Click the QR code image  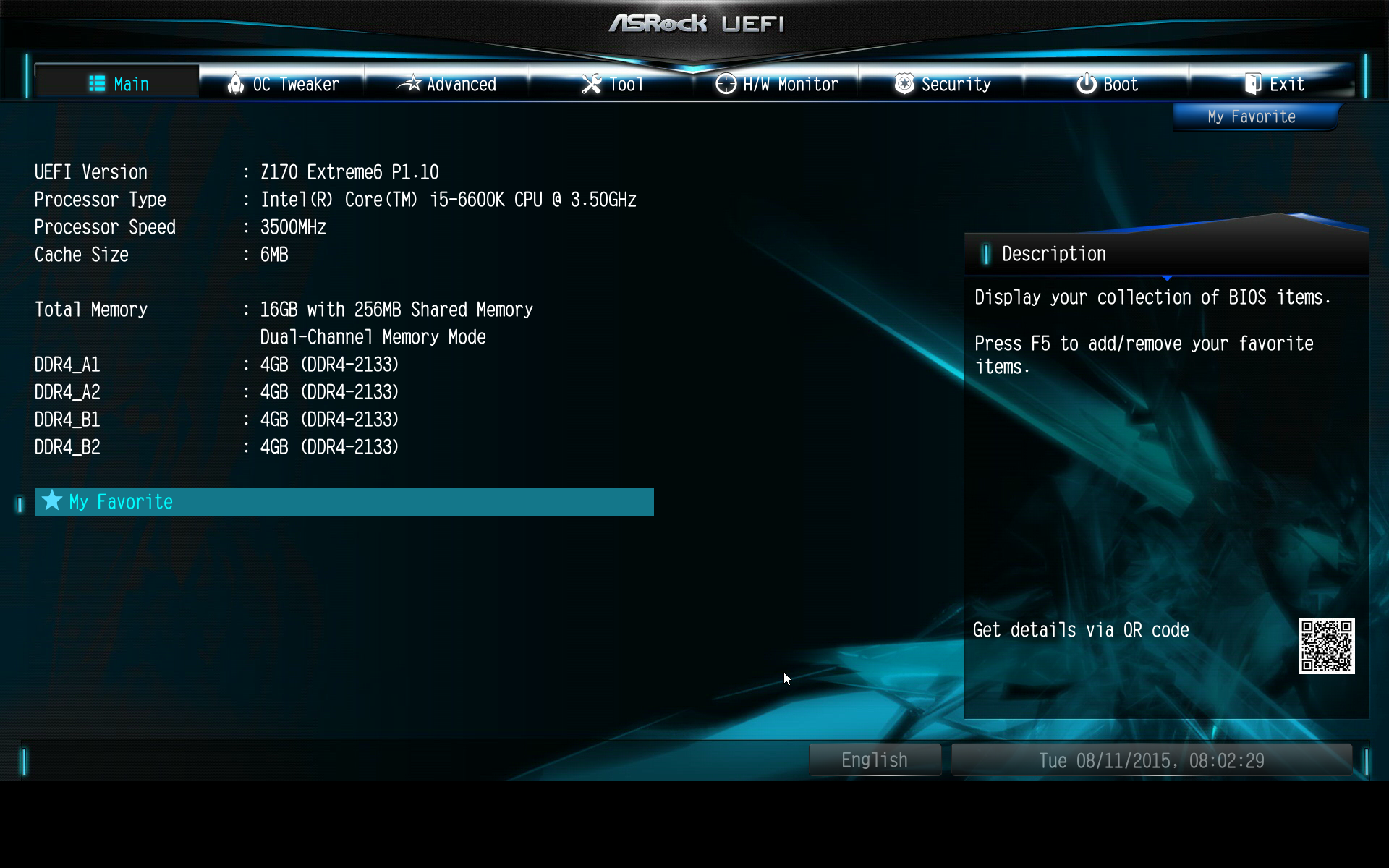point(1326,646)
